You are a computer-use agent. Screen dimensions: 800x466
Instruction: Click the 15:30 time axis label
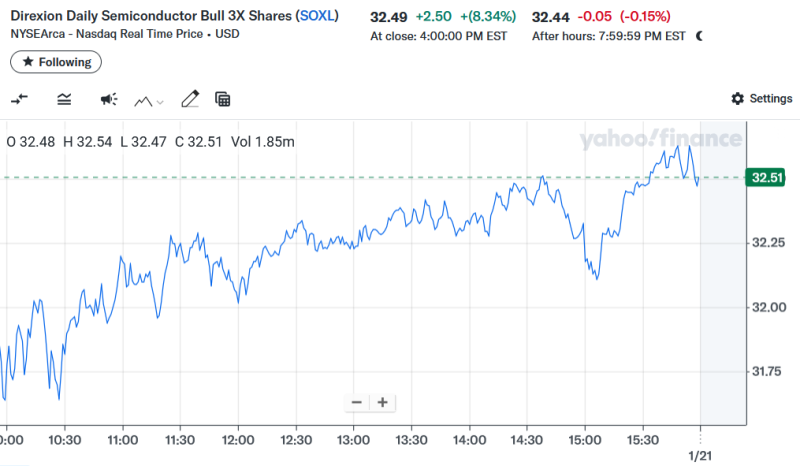tap(642, 440)
